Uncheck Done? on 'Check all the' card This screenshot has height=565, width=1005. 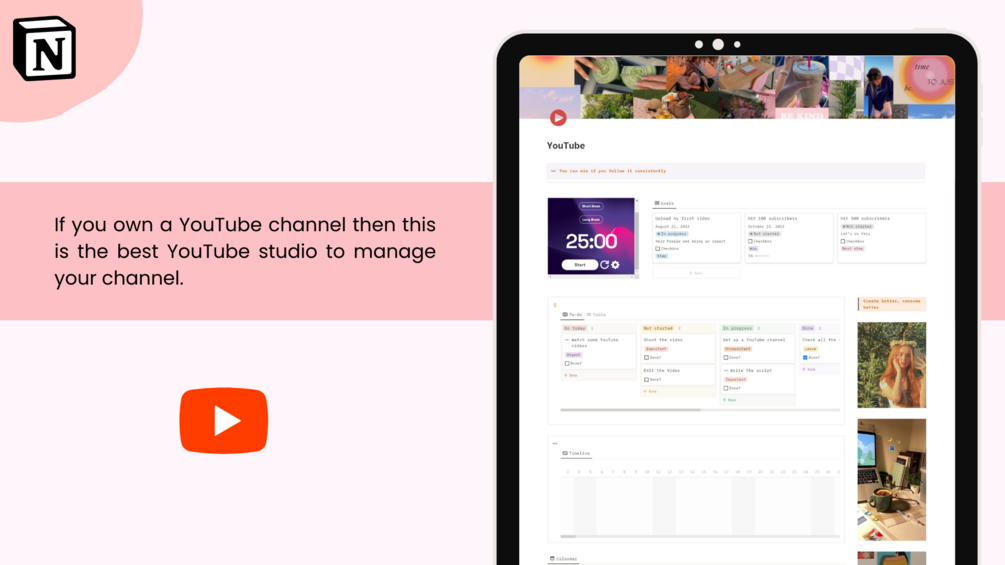[x=806, y=357]
